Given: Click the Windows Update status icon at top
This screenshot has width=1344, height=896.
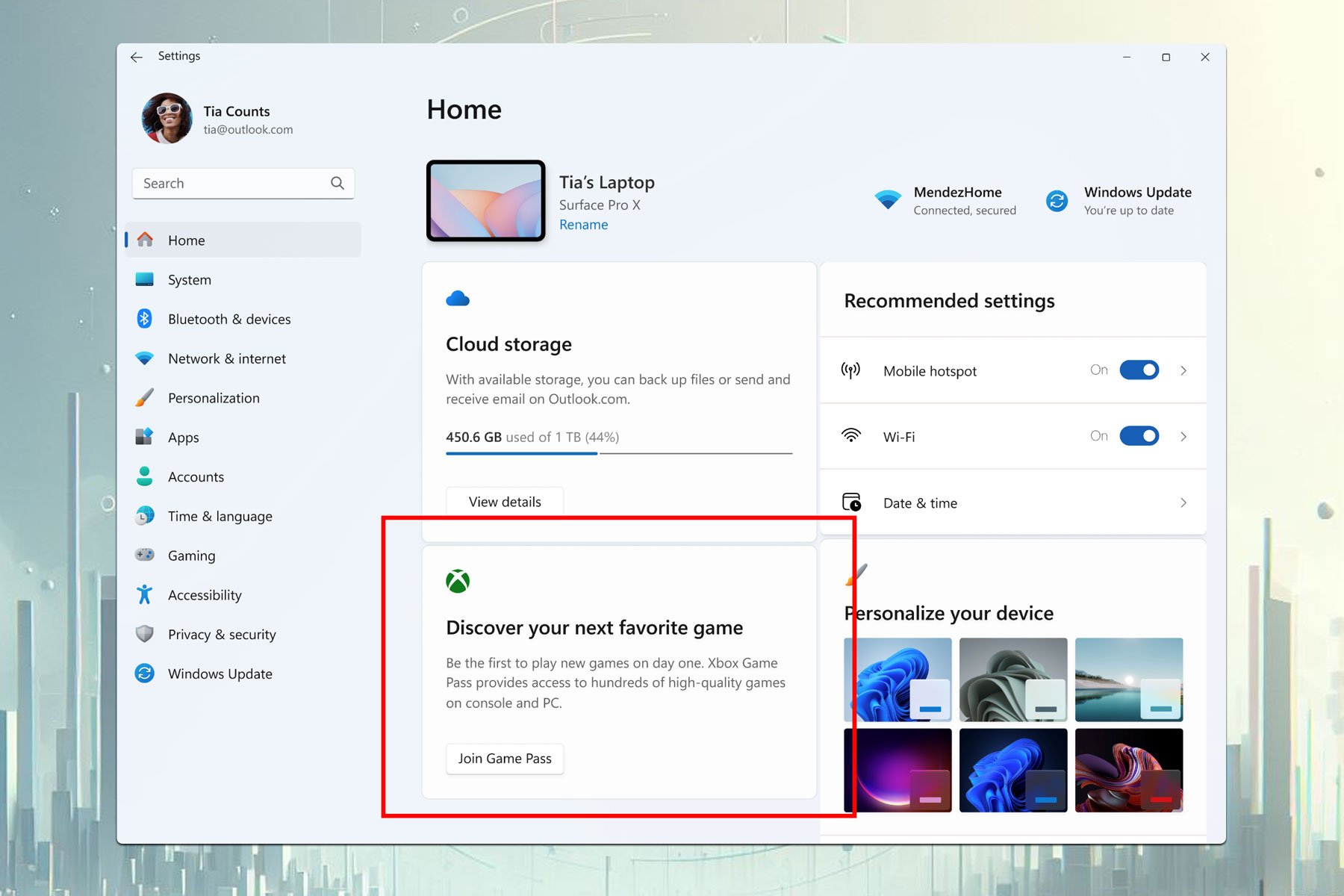Looking at the screenshot, I should pyautogui.click(x=1057, y=201).
